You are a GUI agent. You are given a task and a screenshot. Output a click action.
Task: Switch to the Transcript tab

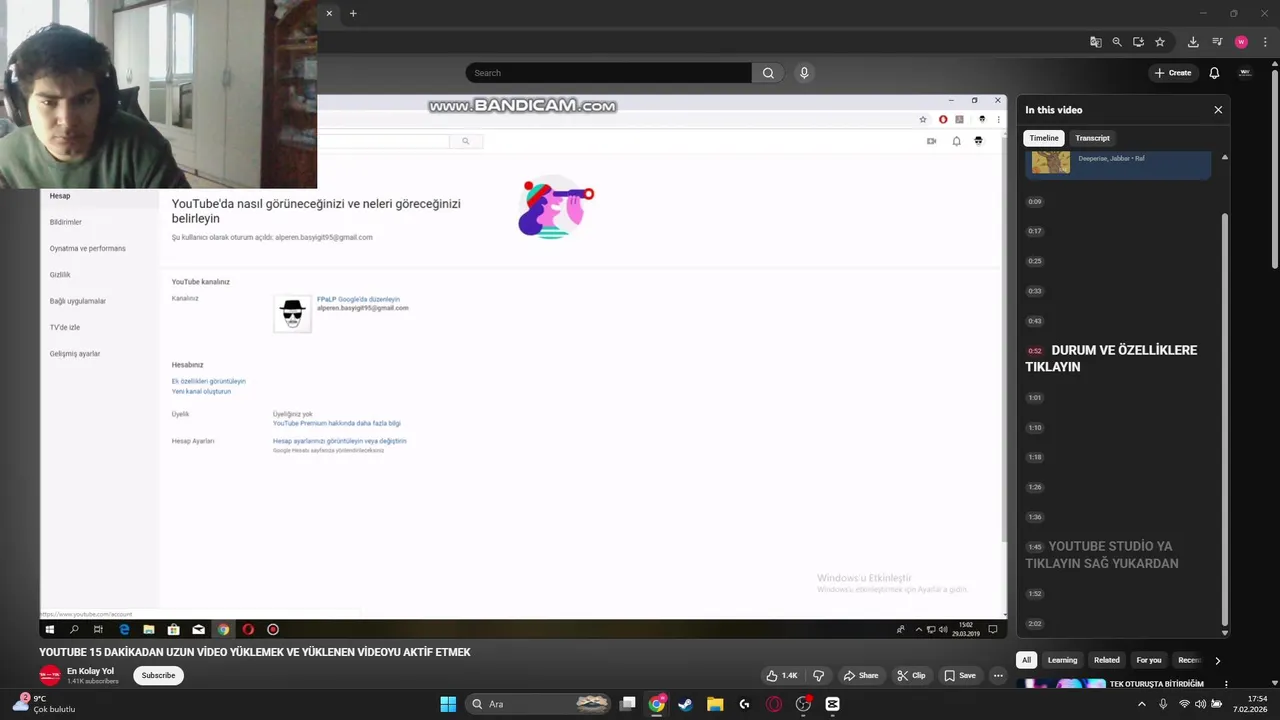[1092, 138]
